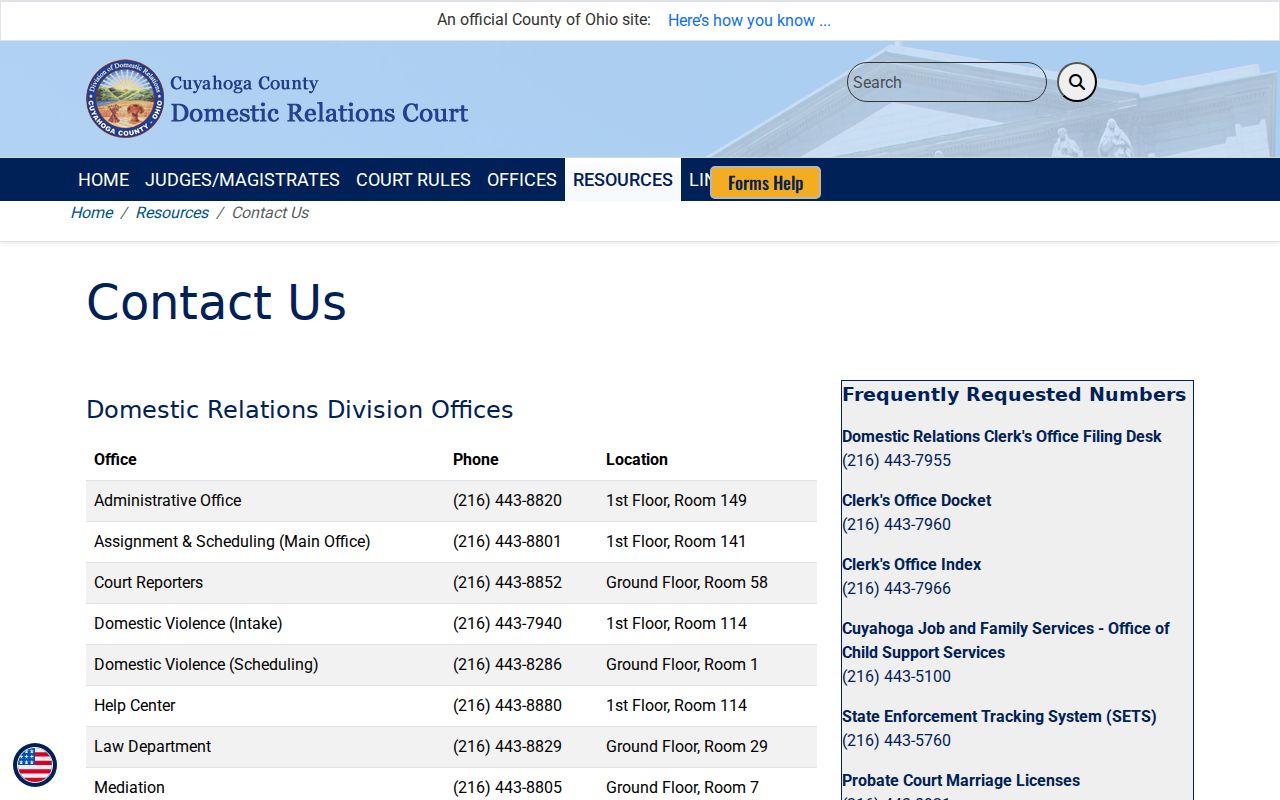Click phone number (216) 443-8801

(x=507, y=541)
